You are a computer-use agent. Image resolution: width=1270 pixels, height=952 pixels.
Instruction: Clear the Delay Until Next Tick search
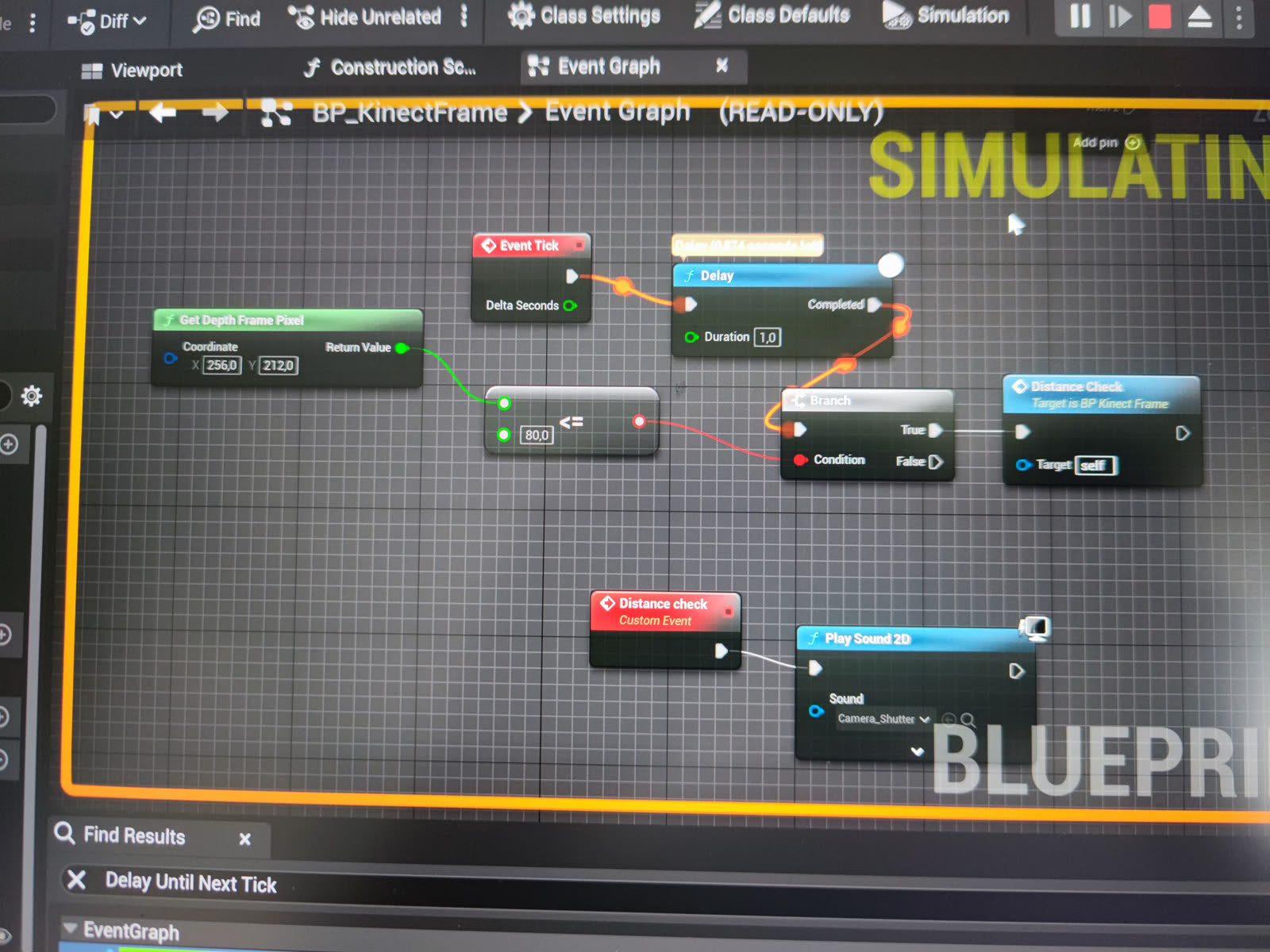click(77, 880)
